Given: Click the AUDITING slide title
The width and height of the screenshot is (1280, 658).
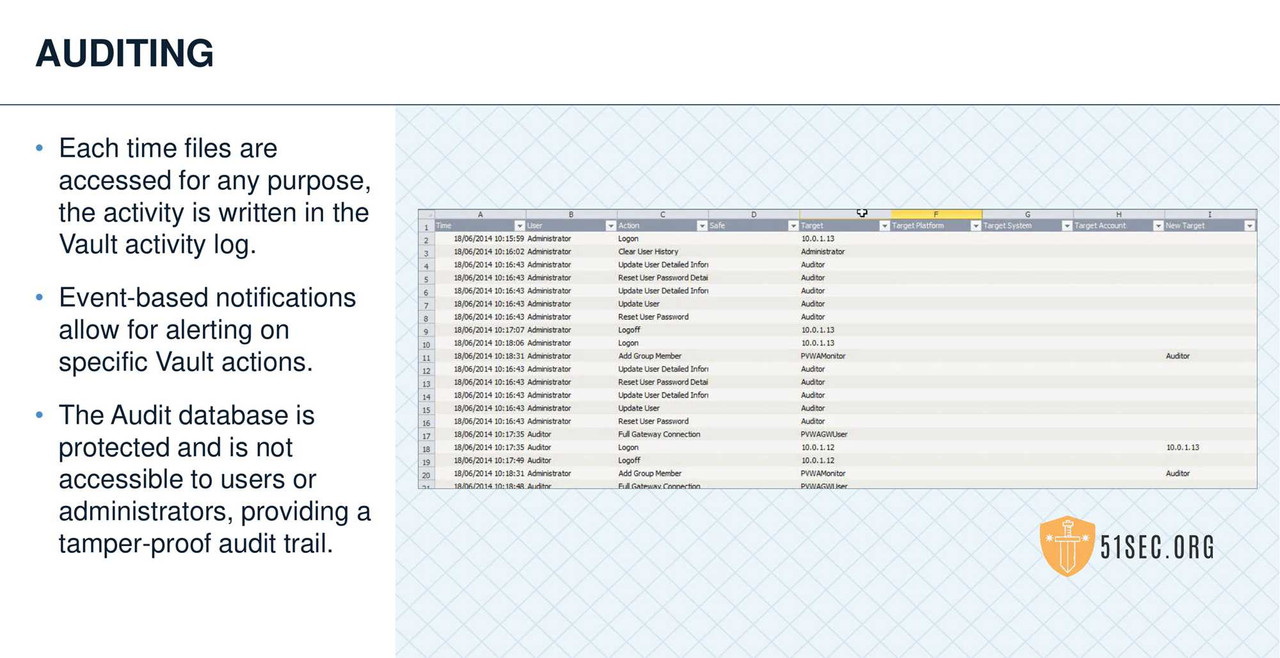Looking at the screenshot, I should [125, 53].
